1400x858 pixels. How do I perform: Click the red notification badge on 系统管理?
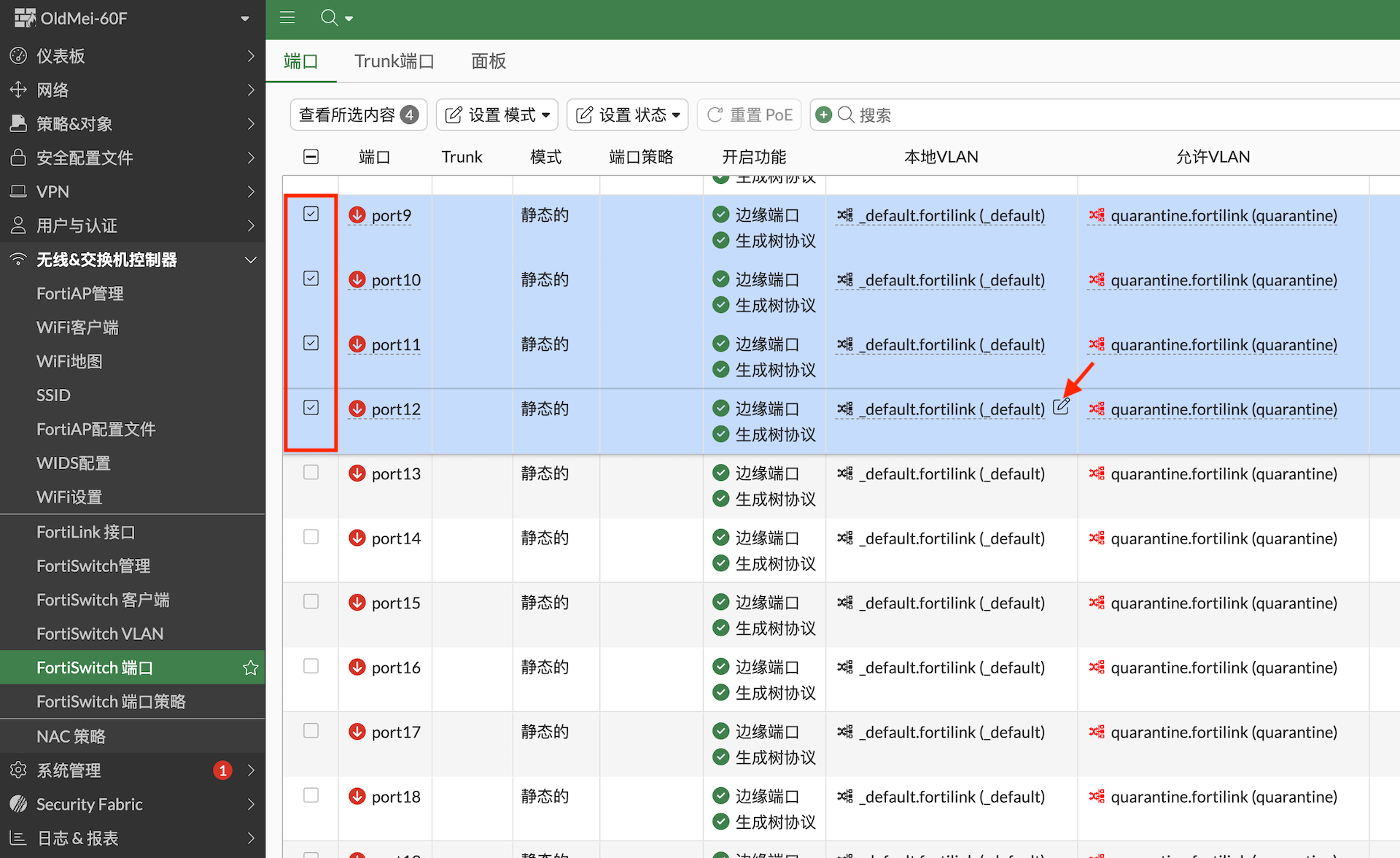coord(222,770)
